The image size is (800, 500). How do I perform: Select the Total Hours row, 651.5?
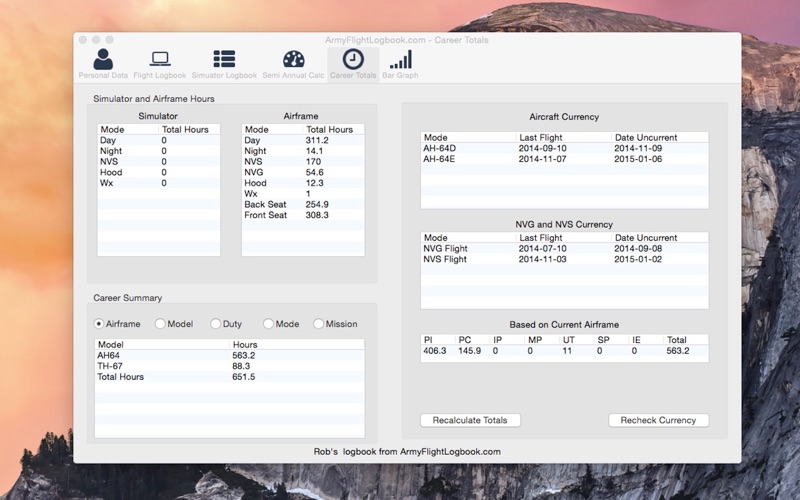[x=230, y=377]
